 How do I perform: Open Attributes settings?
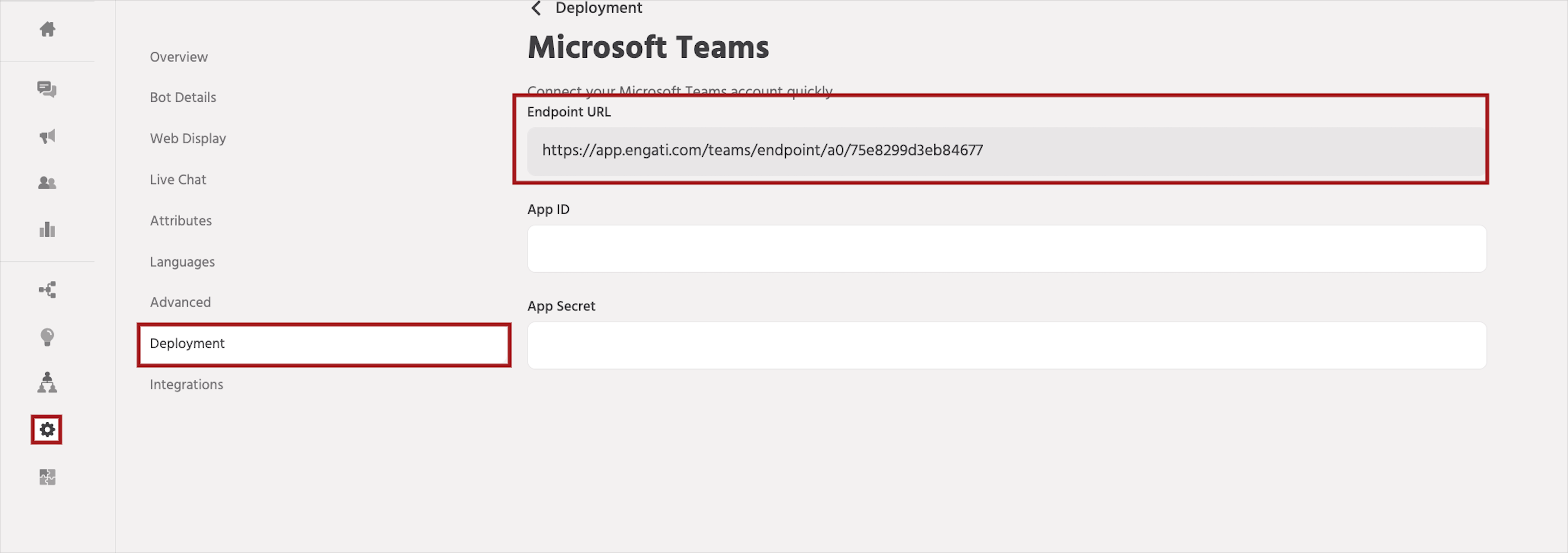click(181, 221)
